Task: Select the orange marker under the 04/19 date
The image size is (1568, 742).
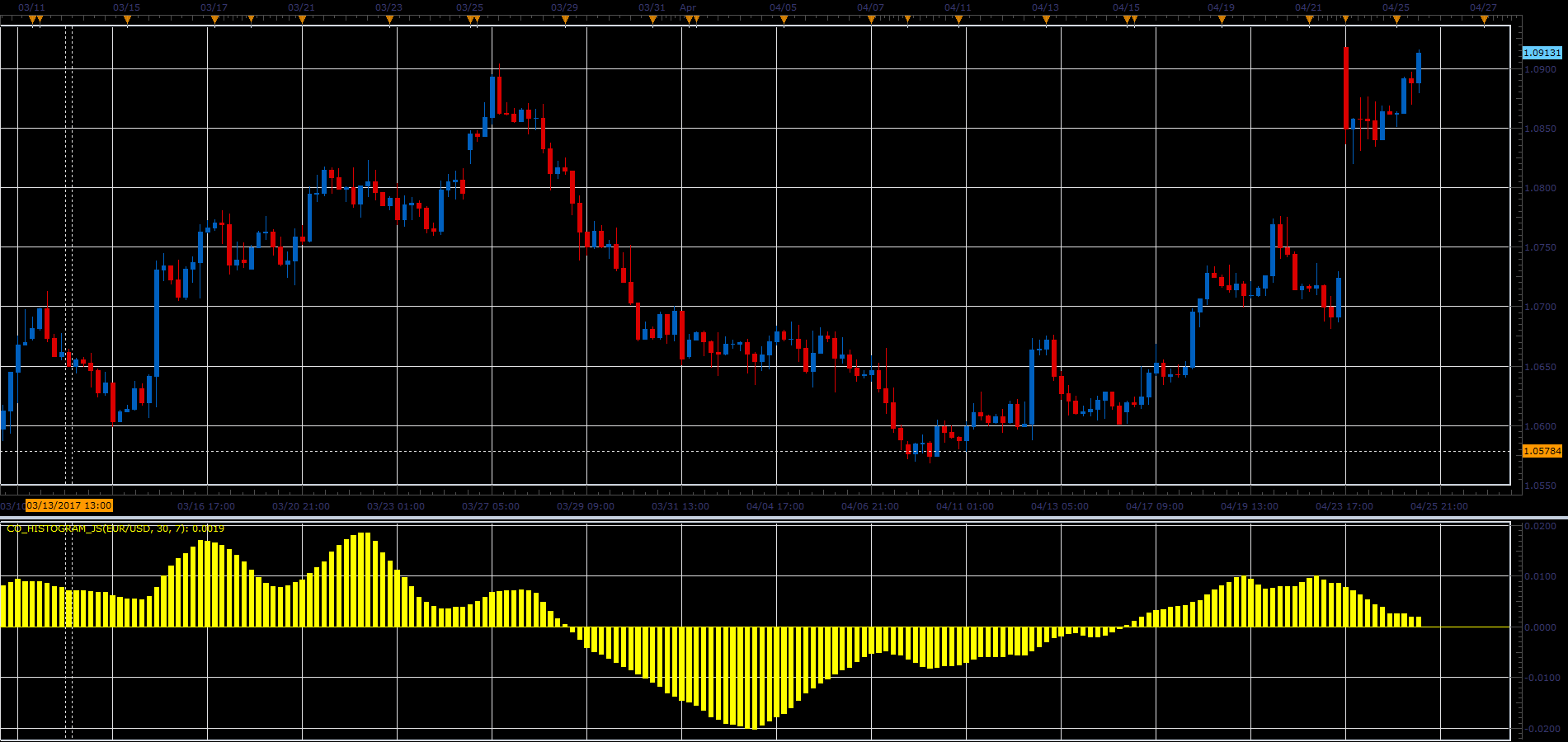Action: (x=1222, y=20)
